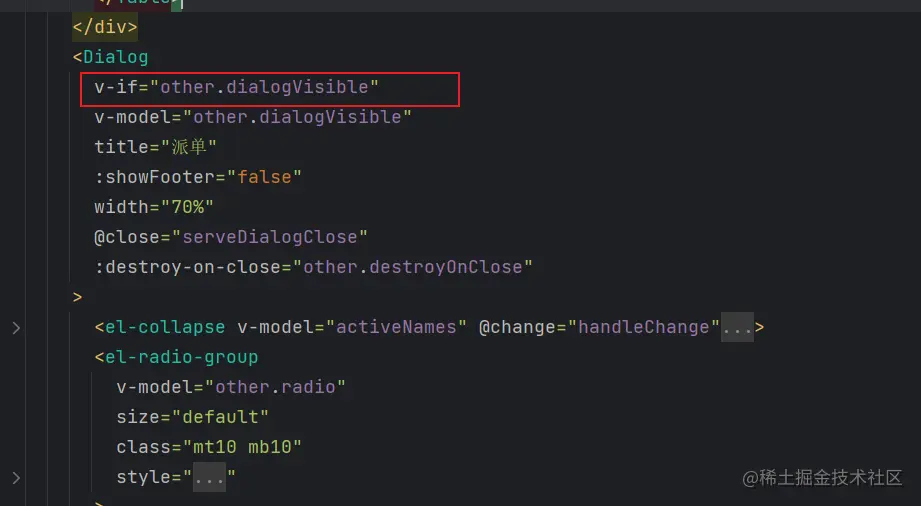Click the v-model="other.radio" attribute
The image size is (921, 506).
pos(231,387)
